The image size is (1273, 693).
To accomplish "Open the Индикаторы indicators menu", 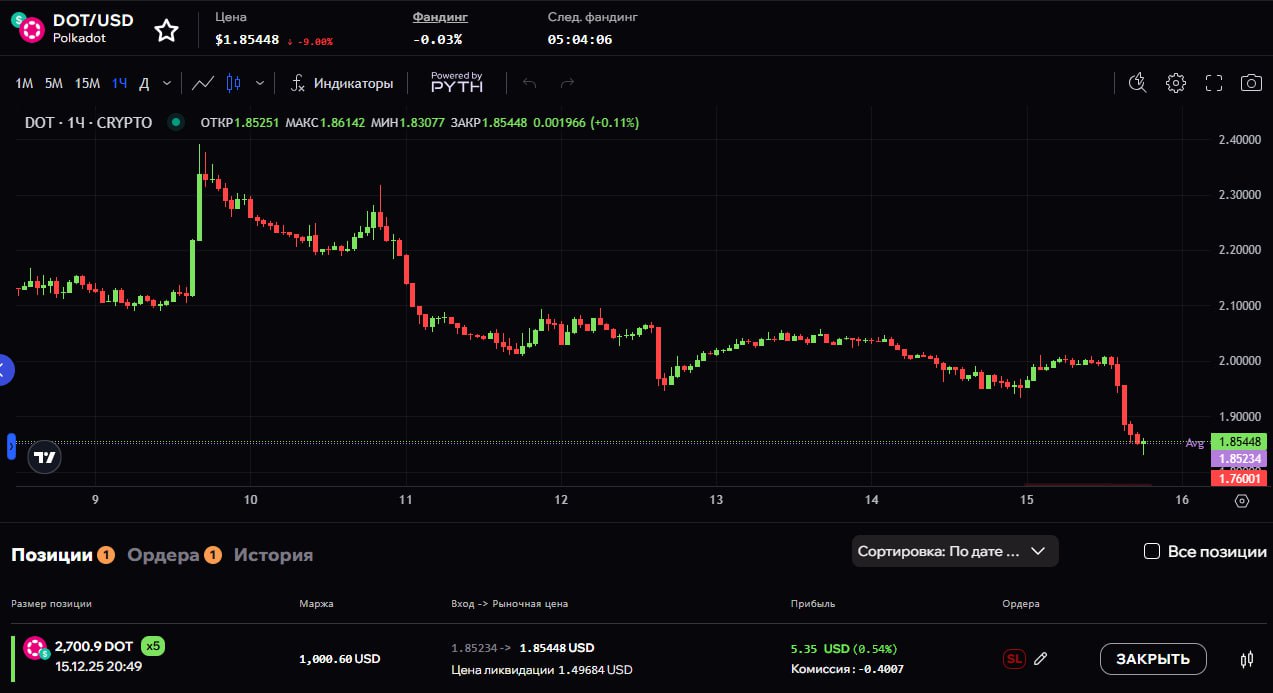I will (342, 83).
